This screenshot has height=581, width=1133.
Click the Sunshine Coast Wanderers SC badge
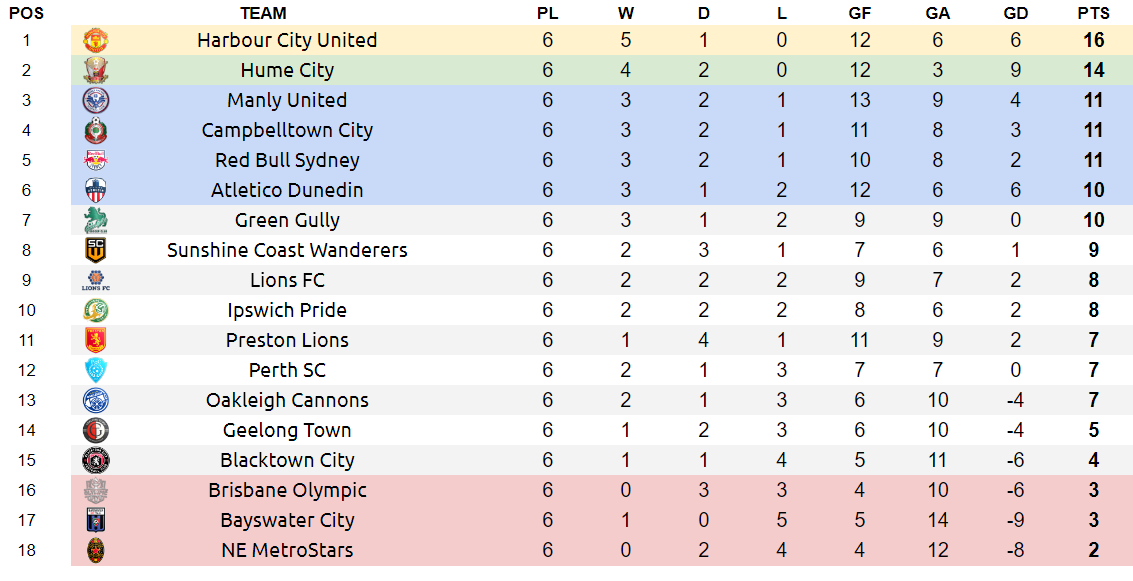(x=95, y=250)
